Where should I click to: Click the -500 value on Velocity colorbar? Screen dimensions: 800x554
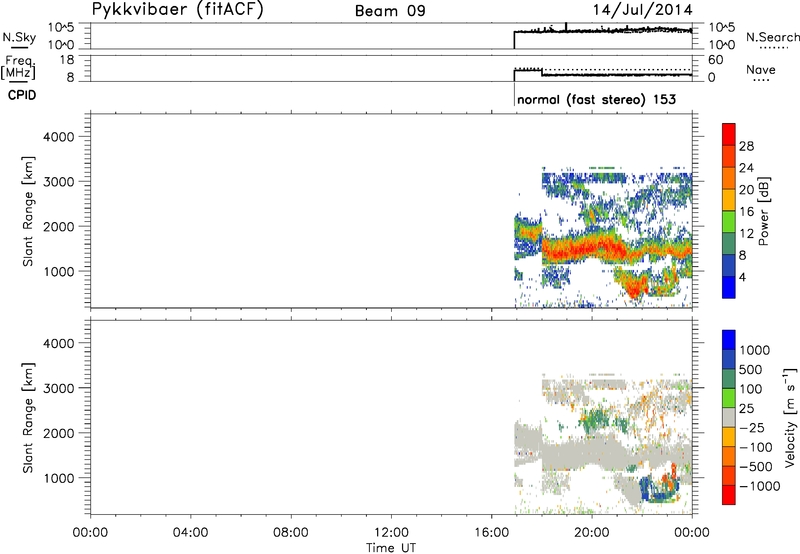pyautogui.click(x=756, y=466)
